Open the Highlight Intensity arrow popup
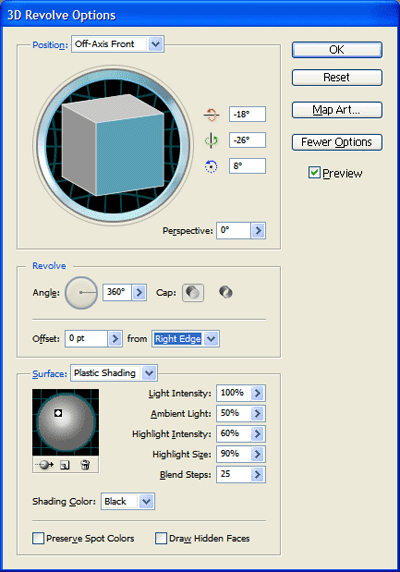The height and width of the screenshot is (572, 400). pos(258,434)
